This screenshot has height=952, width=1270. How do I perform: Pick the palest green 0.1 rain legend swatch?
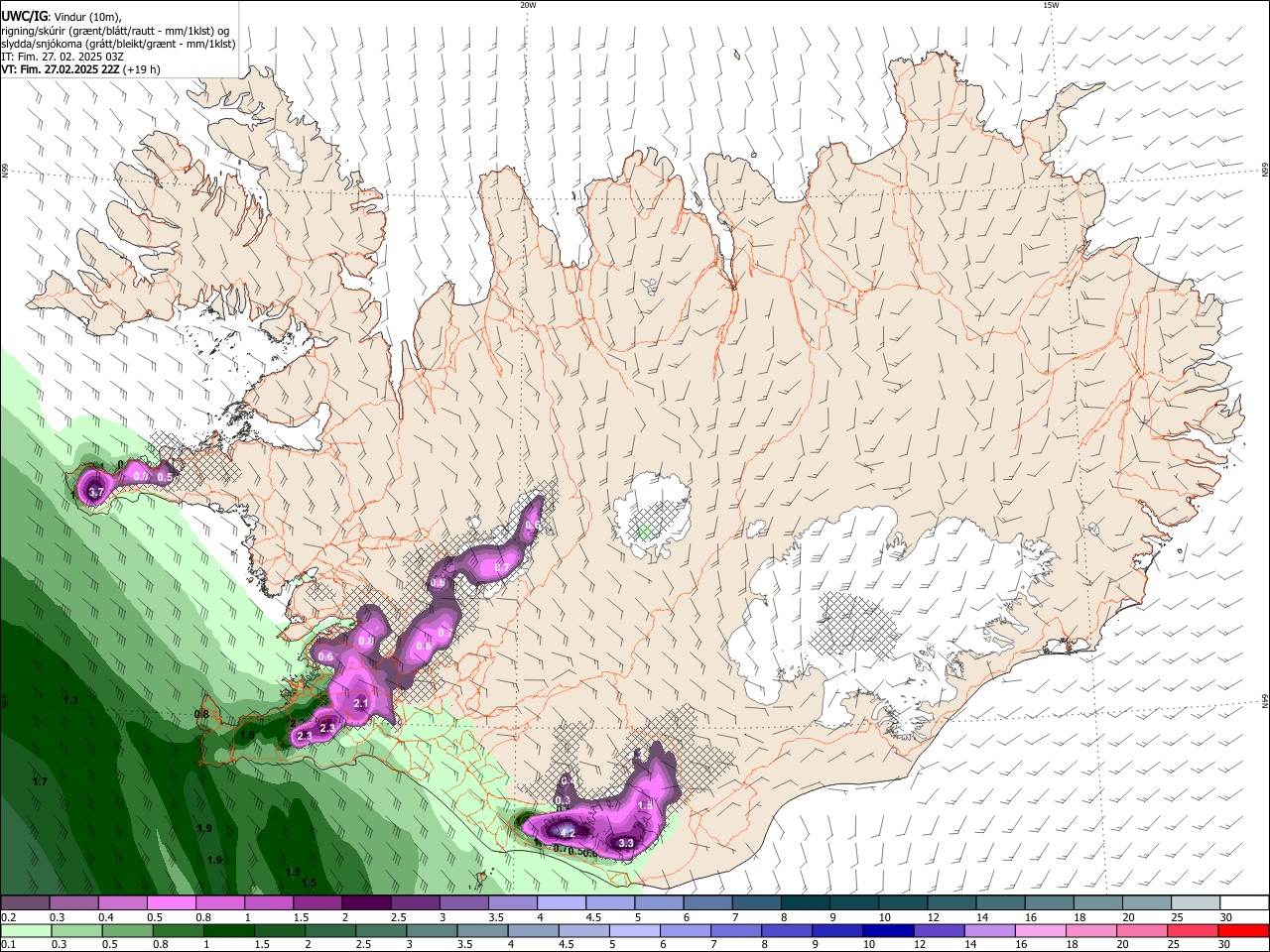[x=25, y=930]
